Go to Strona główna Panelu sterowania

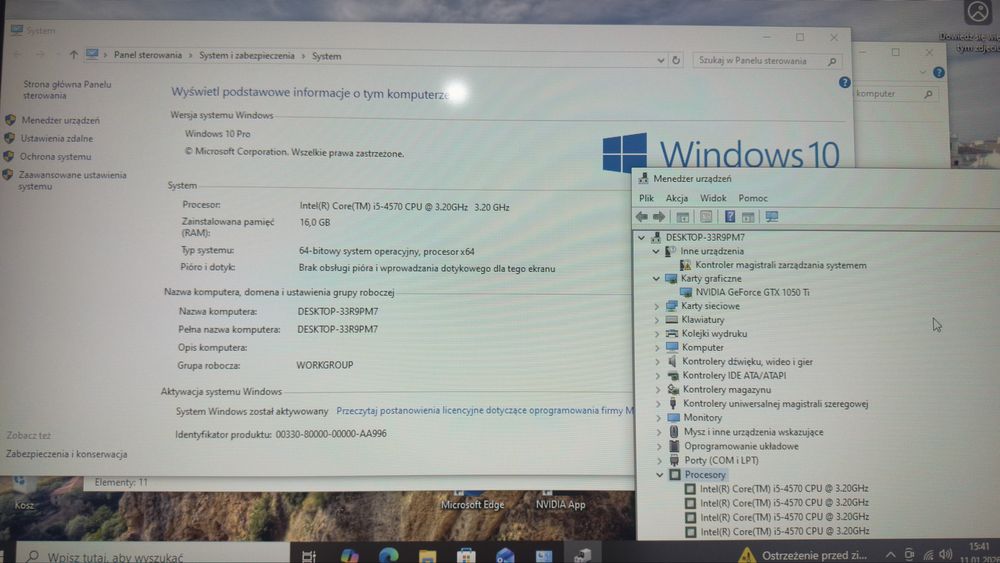pyautogui.click(x=67, y=90)
